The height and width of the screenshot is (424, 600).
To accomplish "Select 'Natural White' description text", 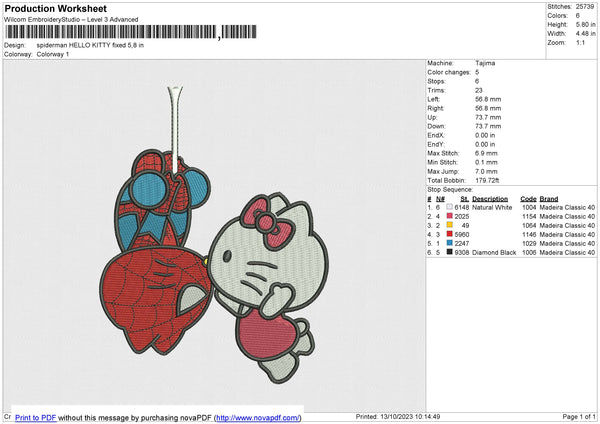I will (x=492, y=207).
